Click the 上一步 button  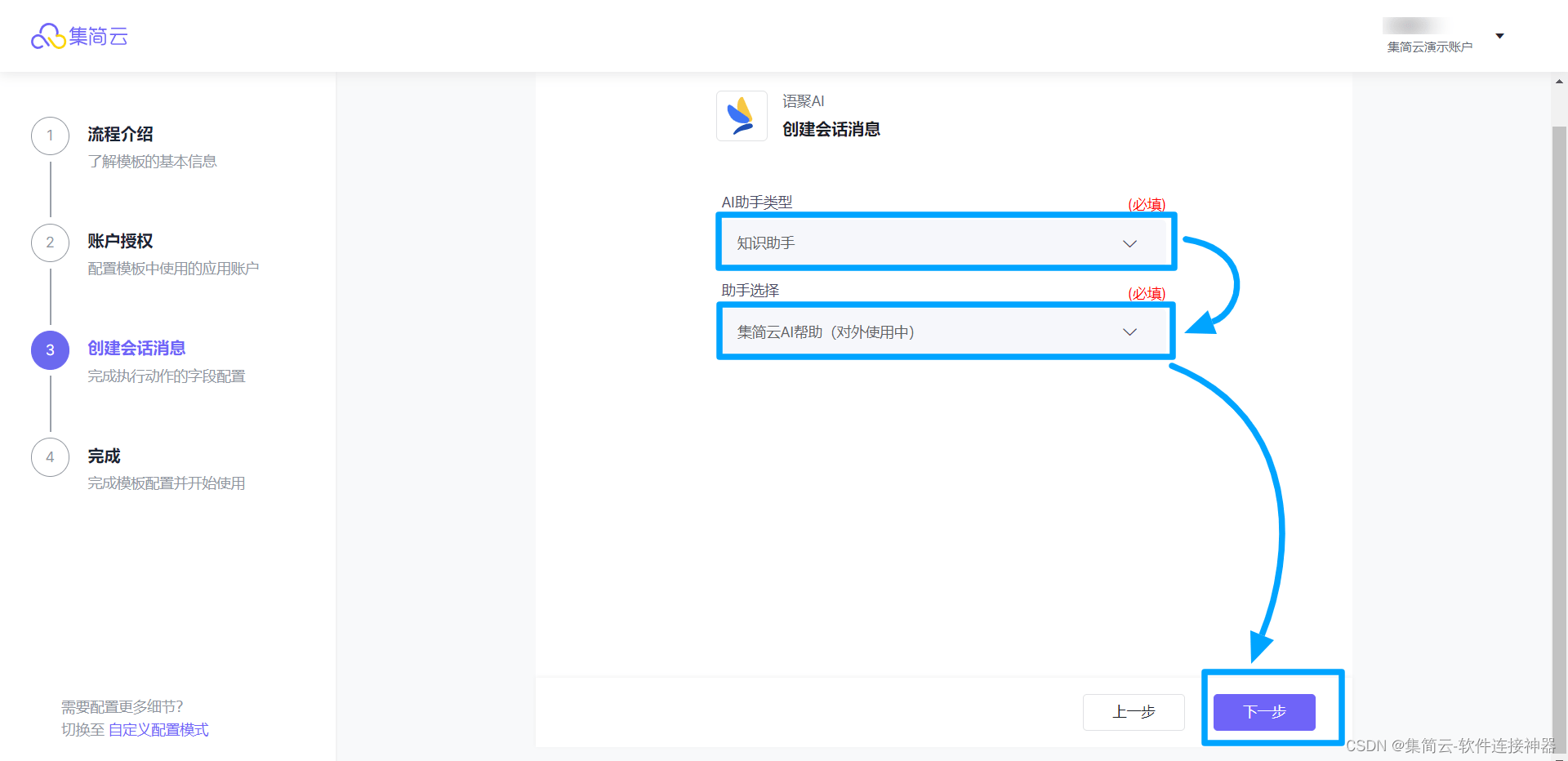click(1134, 712)
